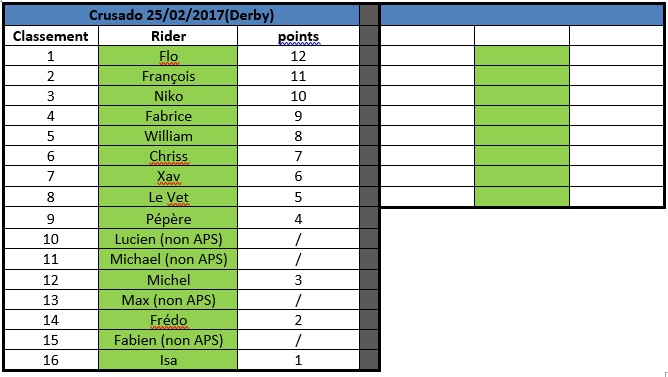Select first empty green cell in right table

522,56
